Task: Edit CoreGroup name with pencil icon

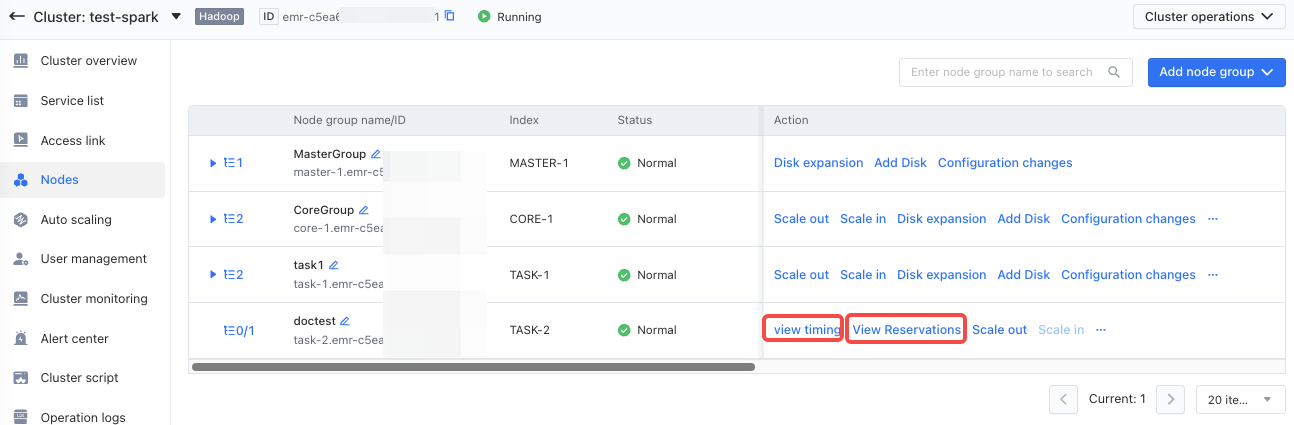Action: [364, 210]
